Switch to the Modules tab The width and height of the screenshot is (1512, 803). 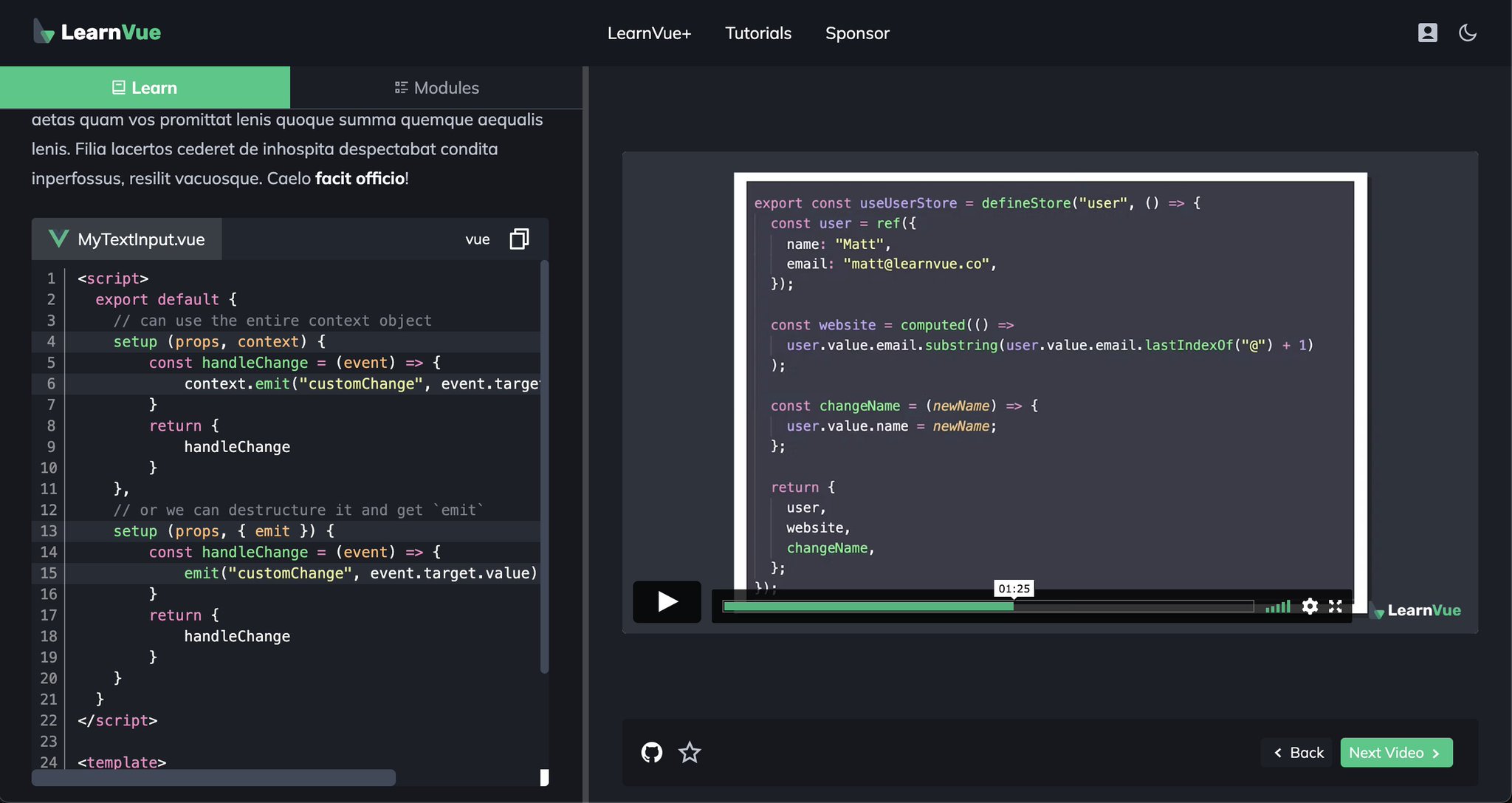click(436, 87)
